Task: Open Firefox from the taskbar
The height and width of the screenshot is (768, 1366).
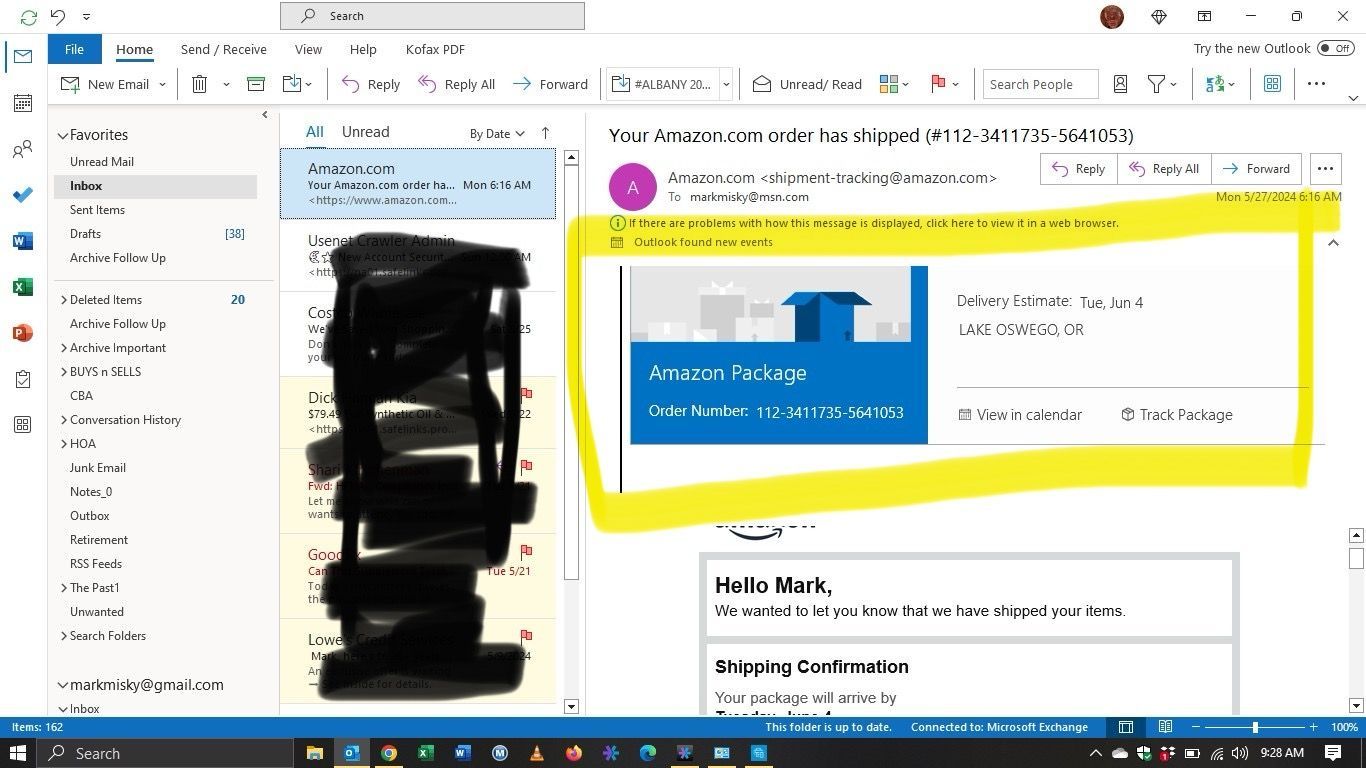Action: (574, 753)
